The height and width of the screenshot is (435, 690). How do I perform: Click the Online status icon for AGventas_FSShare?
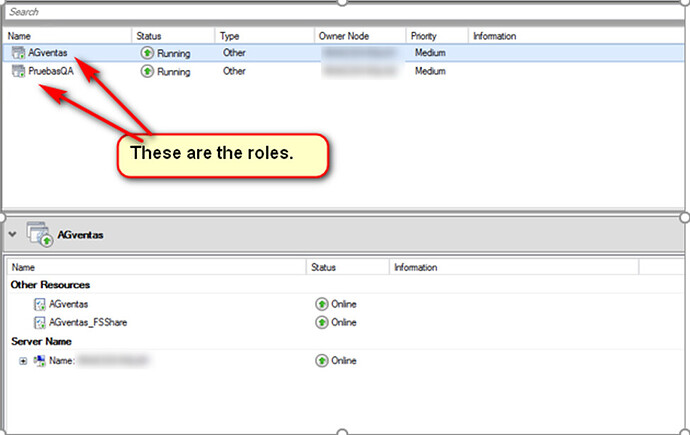322,322
